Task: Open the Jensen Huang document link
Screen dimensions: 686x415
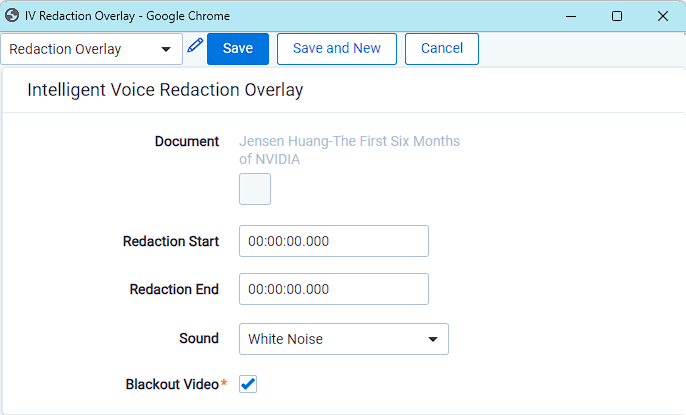Action: coord(349,150)
